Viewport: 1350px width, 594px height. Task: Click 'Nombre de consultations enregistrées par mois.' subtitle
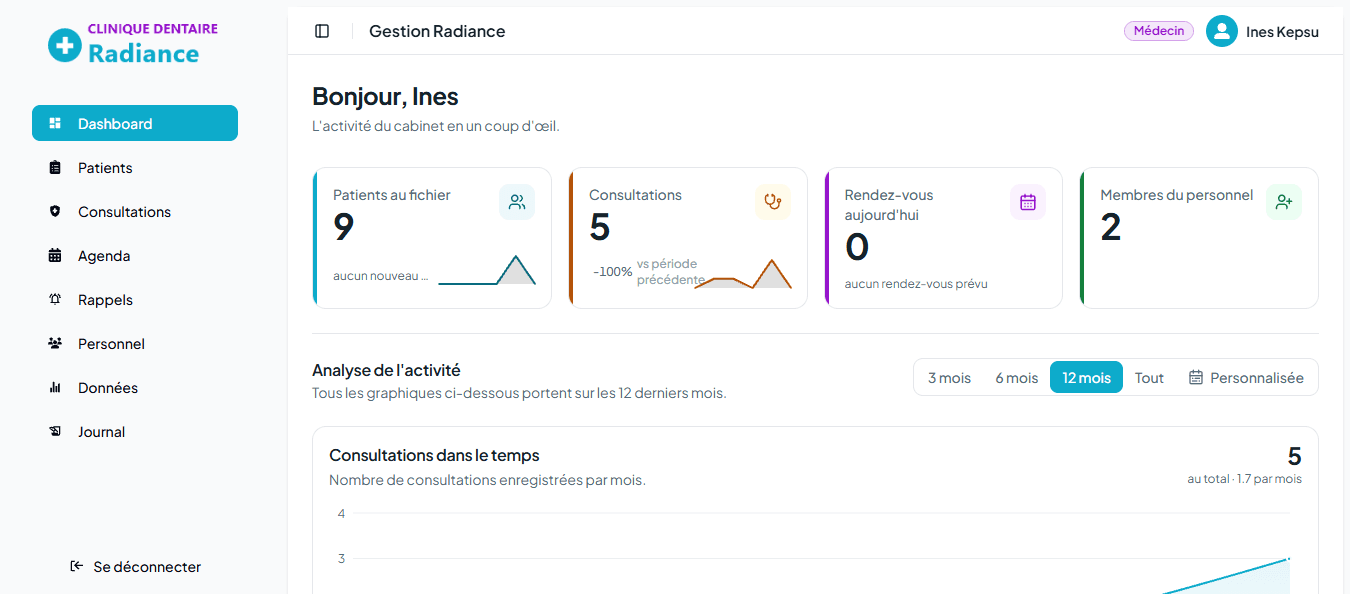click(487, 480)
